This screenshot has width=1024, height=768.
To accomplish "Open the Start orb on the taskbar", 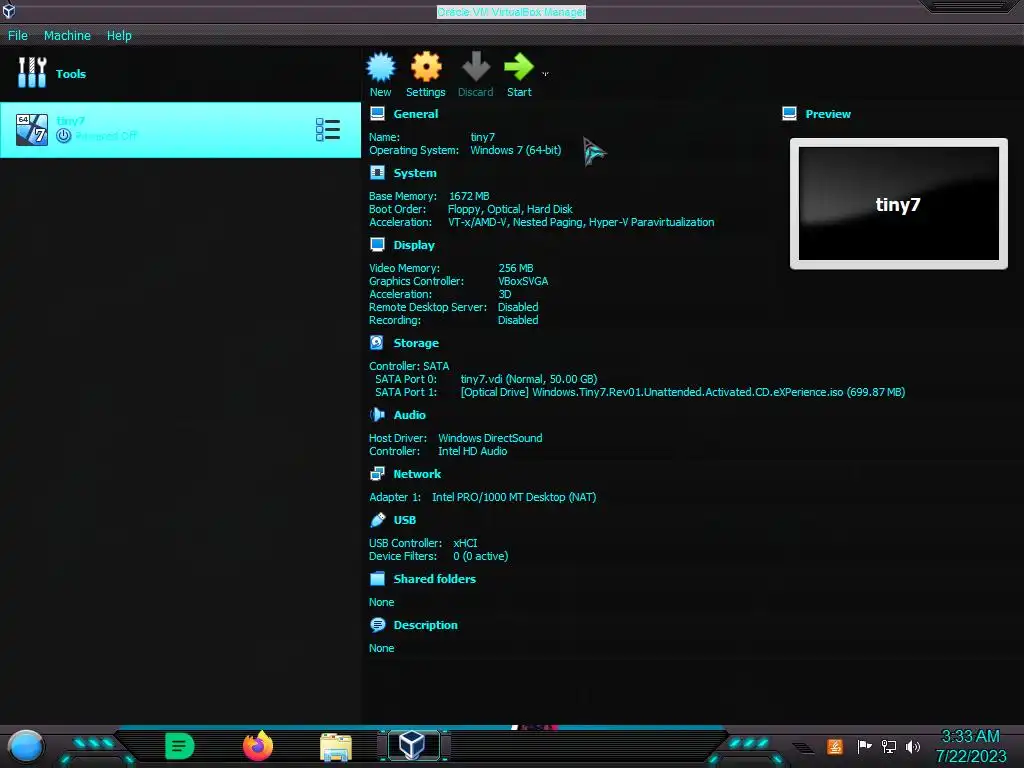I will [x=26, y=746].
